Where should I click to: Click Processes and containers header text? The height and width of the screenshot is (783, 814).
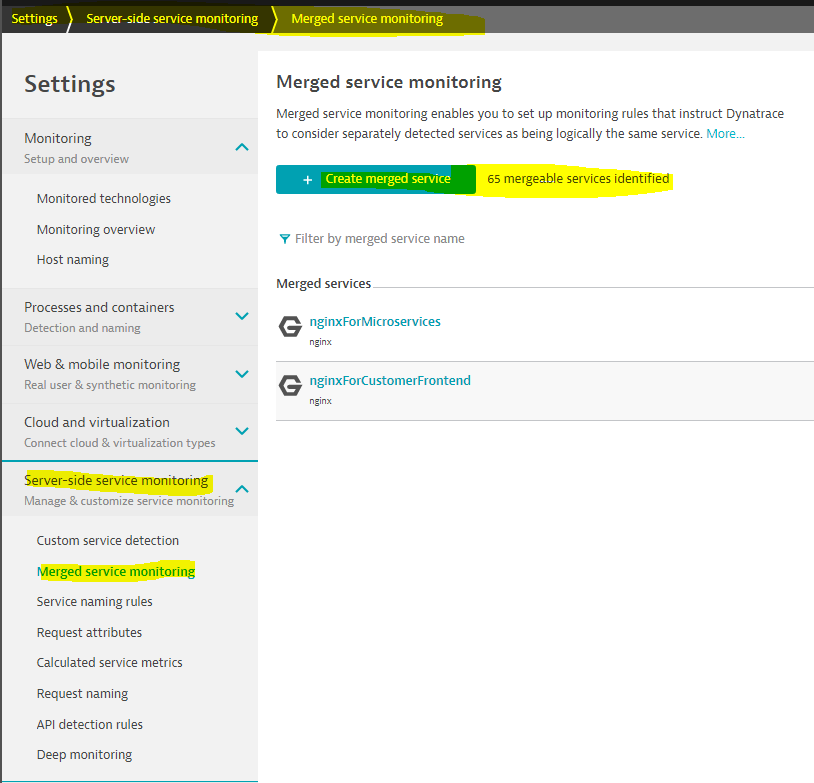click(x=99, y=307)
